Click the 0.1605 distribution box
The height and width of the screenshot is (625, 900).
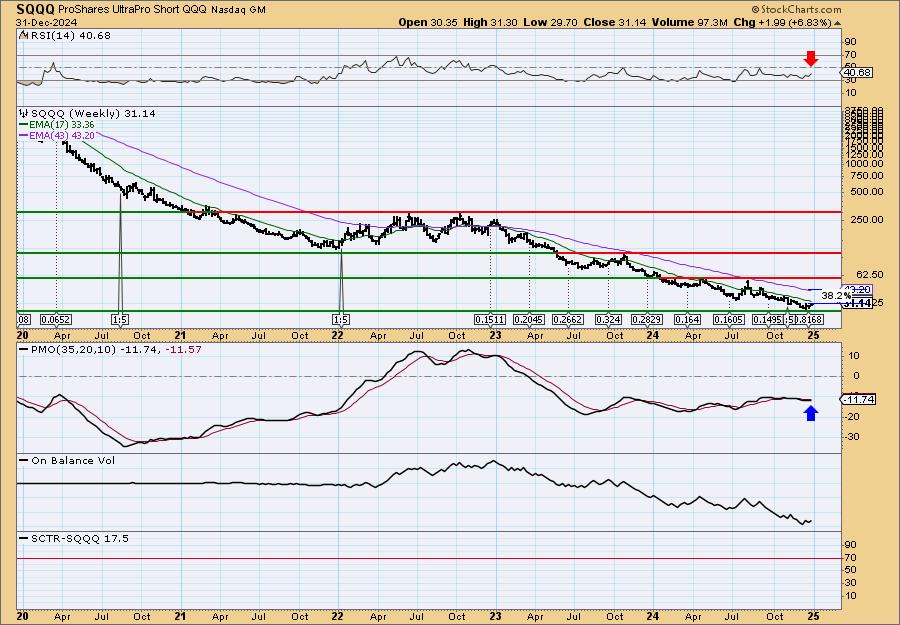point(729,319)
